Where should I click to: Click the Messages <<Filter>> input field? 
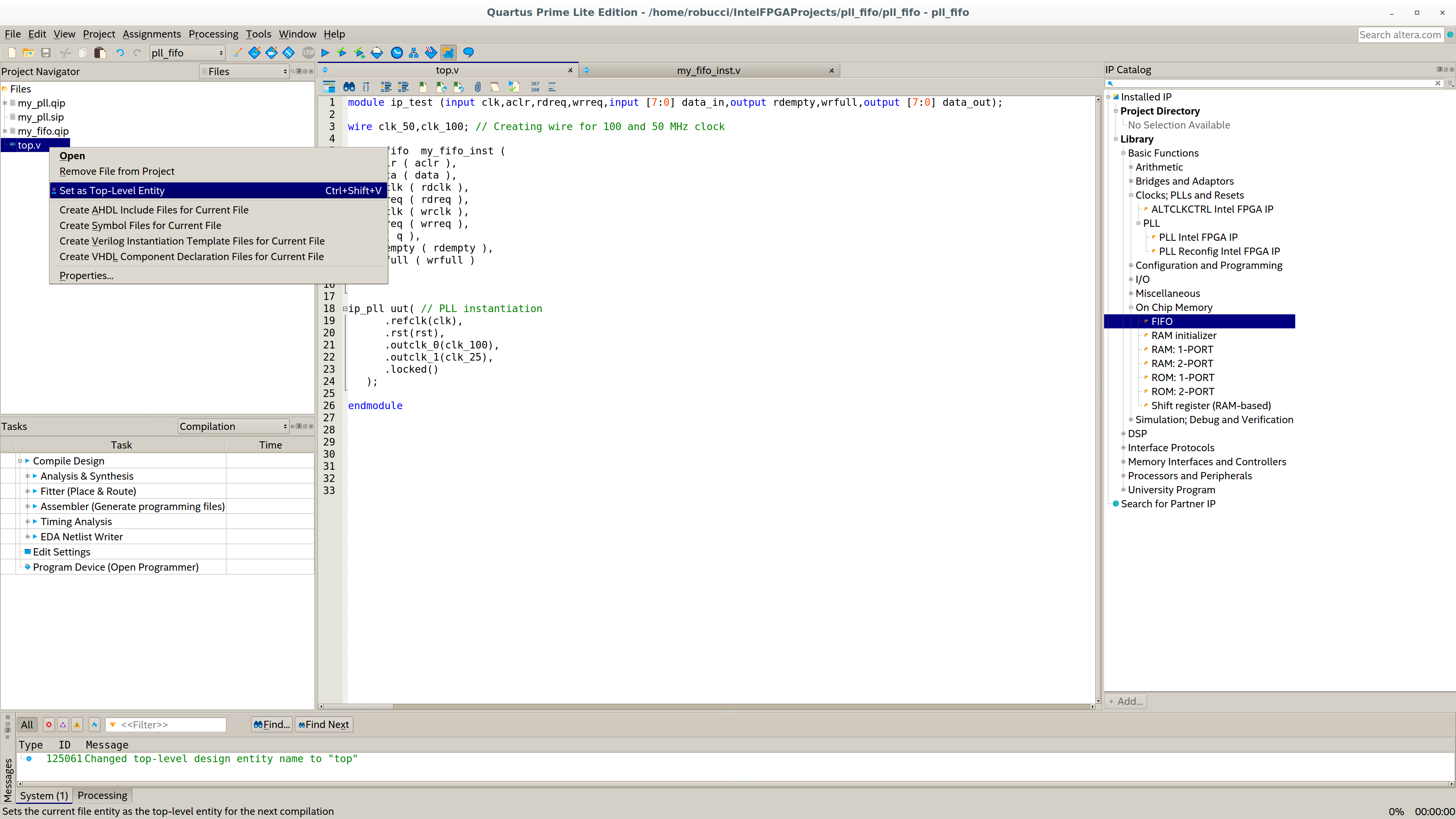click(x=166, y=725)
